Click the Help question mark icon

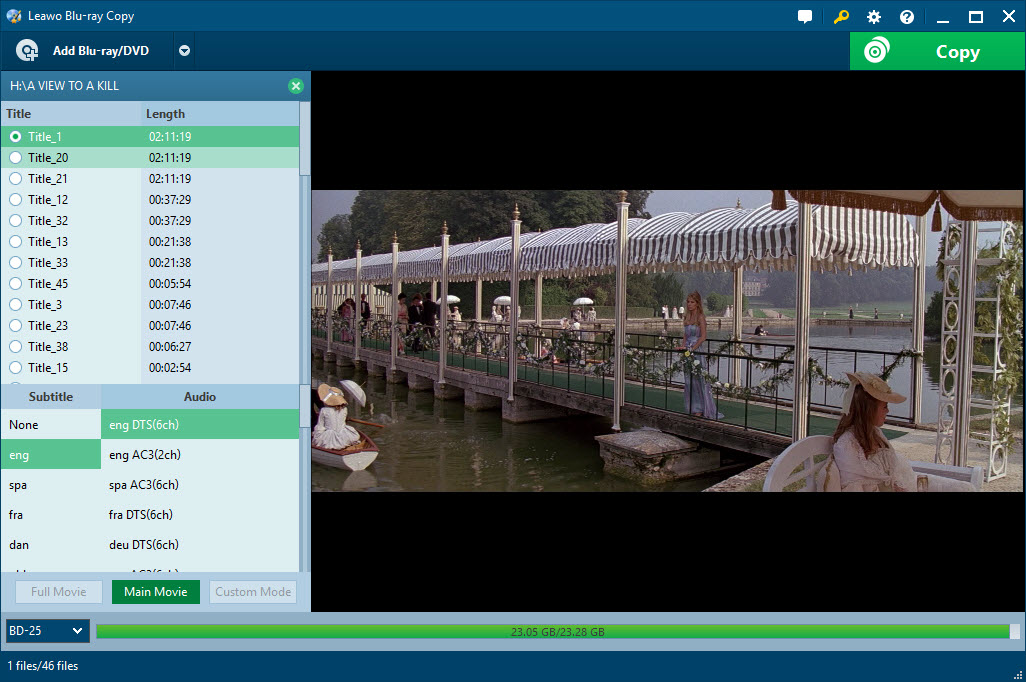coord(905,16)
